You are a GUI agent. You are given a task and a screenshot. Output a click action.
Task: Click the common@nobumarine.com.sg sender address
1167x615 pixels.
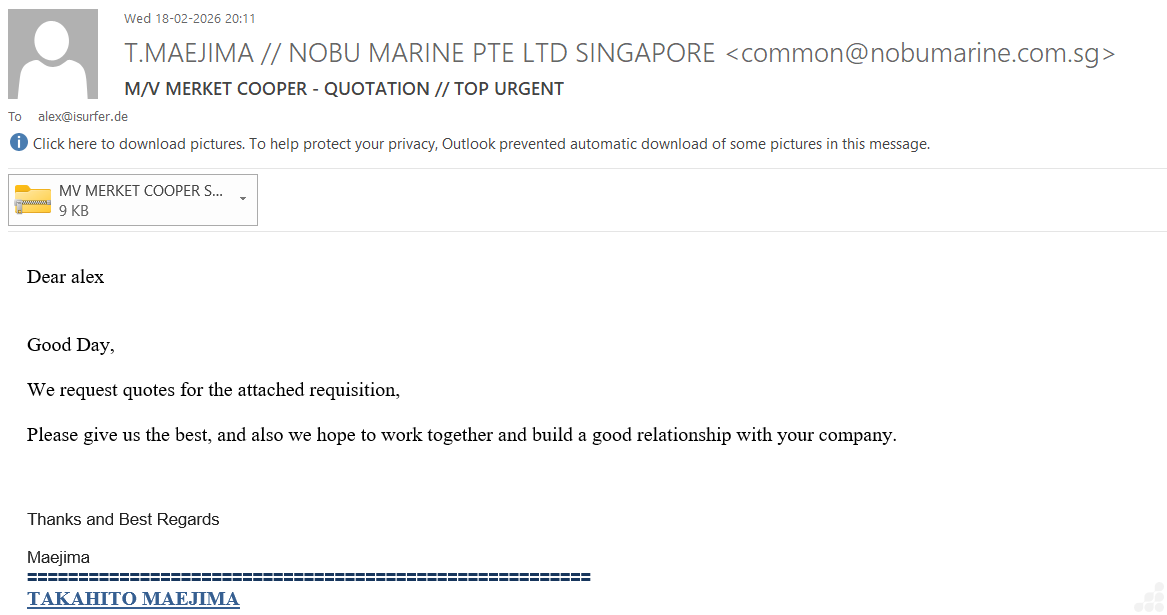coord(919,53)
